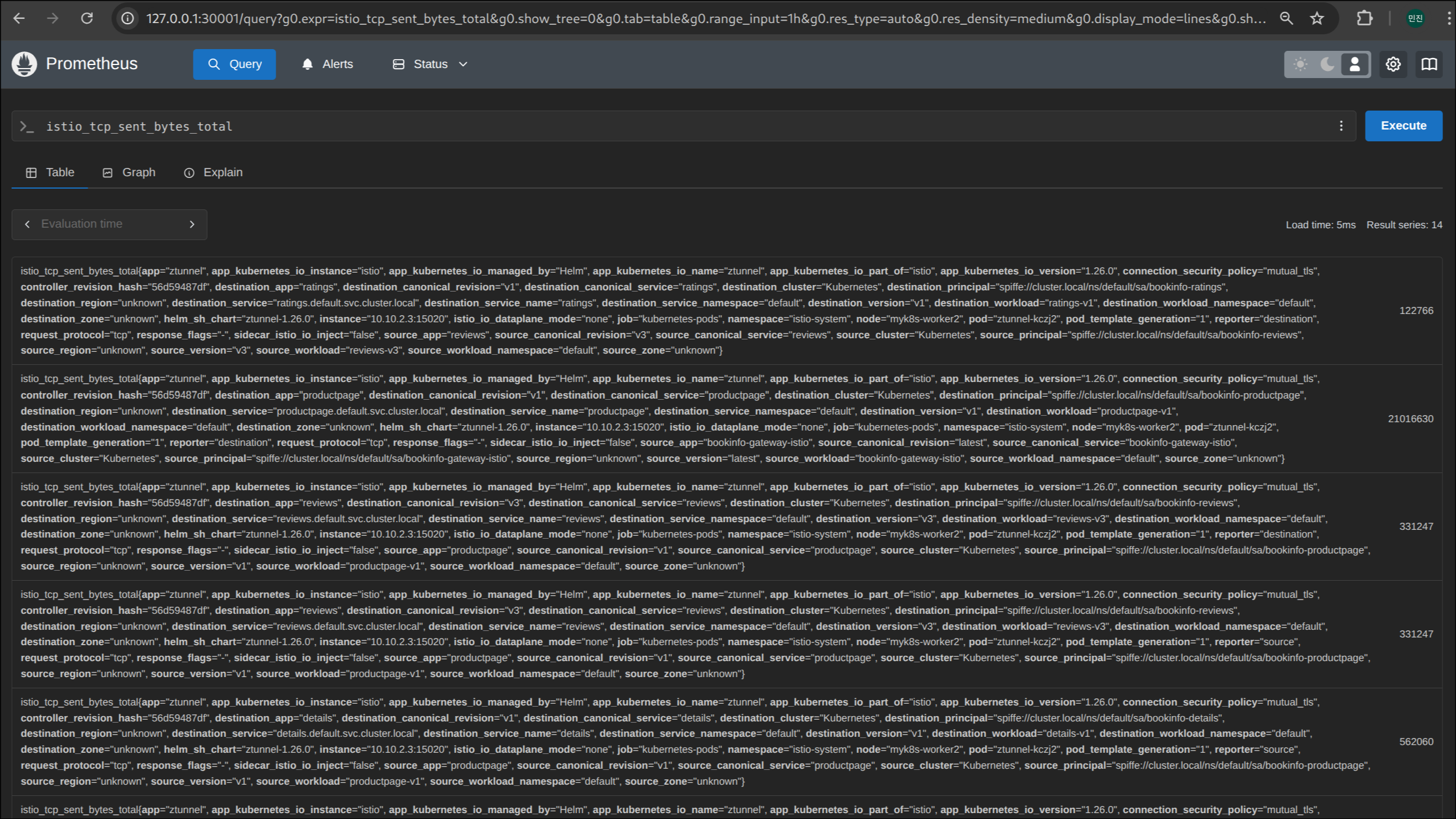Select browser-preference theme person icon
Viewport: 1456px width, 819px height.
point(1355,64)
